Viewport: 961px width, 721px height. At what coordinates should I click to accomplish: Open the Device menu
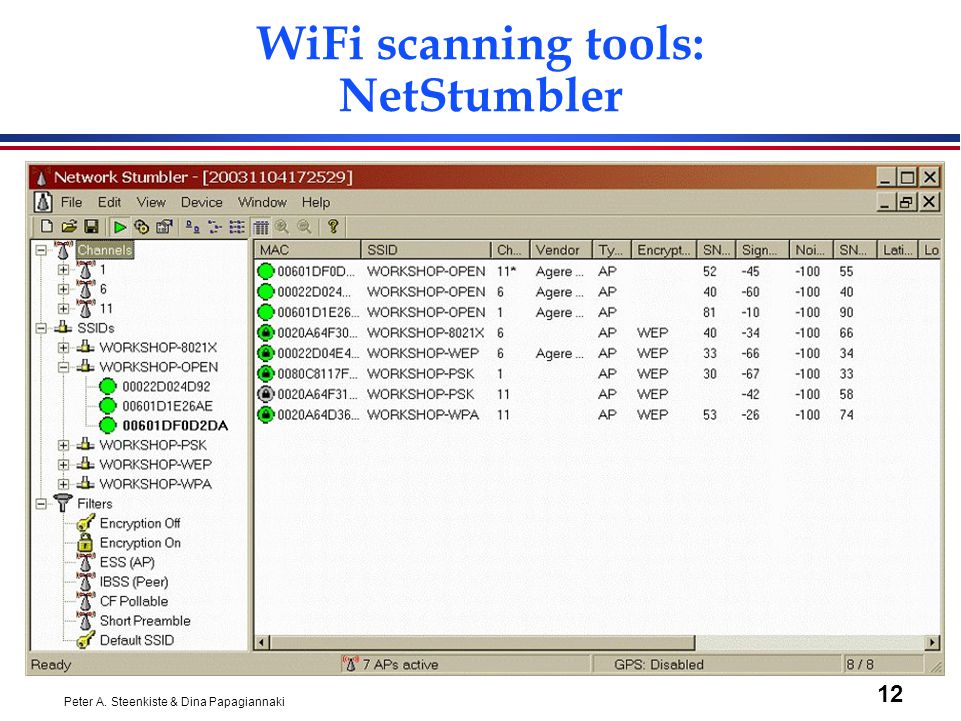202,202
